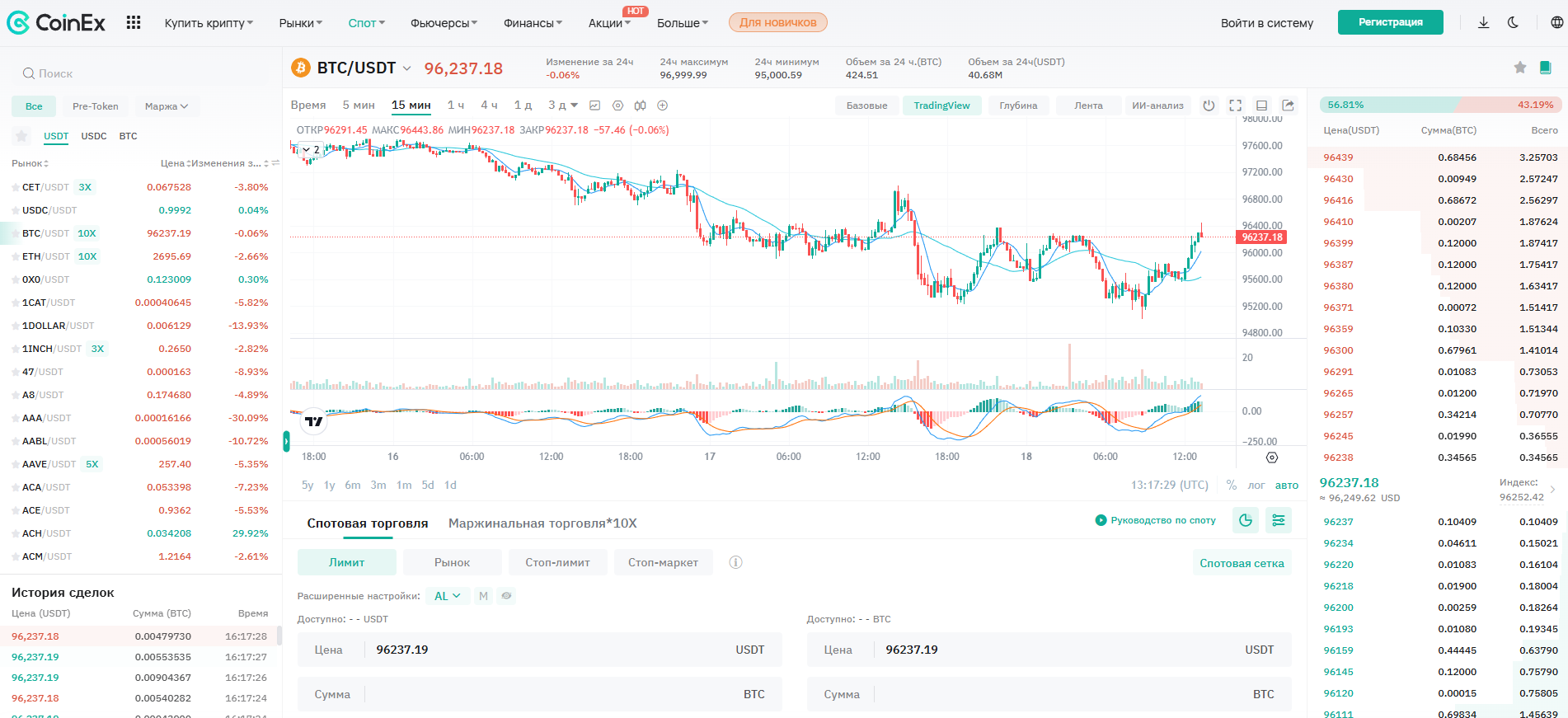
Task: Open chart settings circular icon
Action: 618,106
